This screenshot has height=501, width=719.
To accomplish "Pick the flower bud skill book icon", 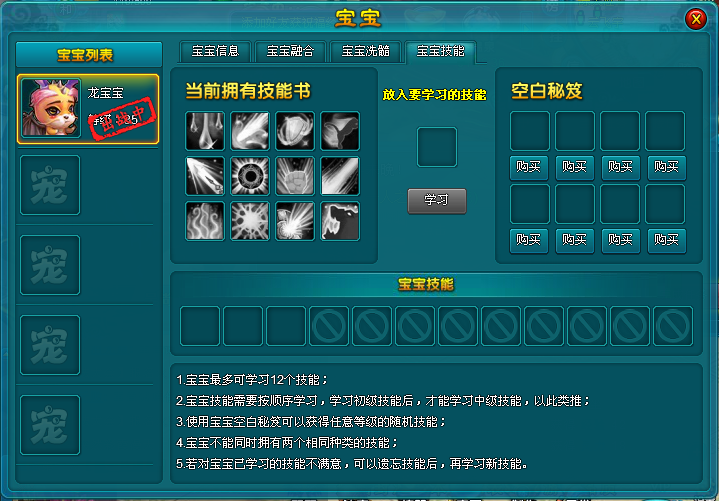I will point(340,131).
